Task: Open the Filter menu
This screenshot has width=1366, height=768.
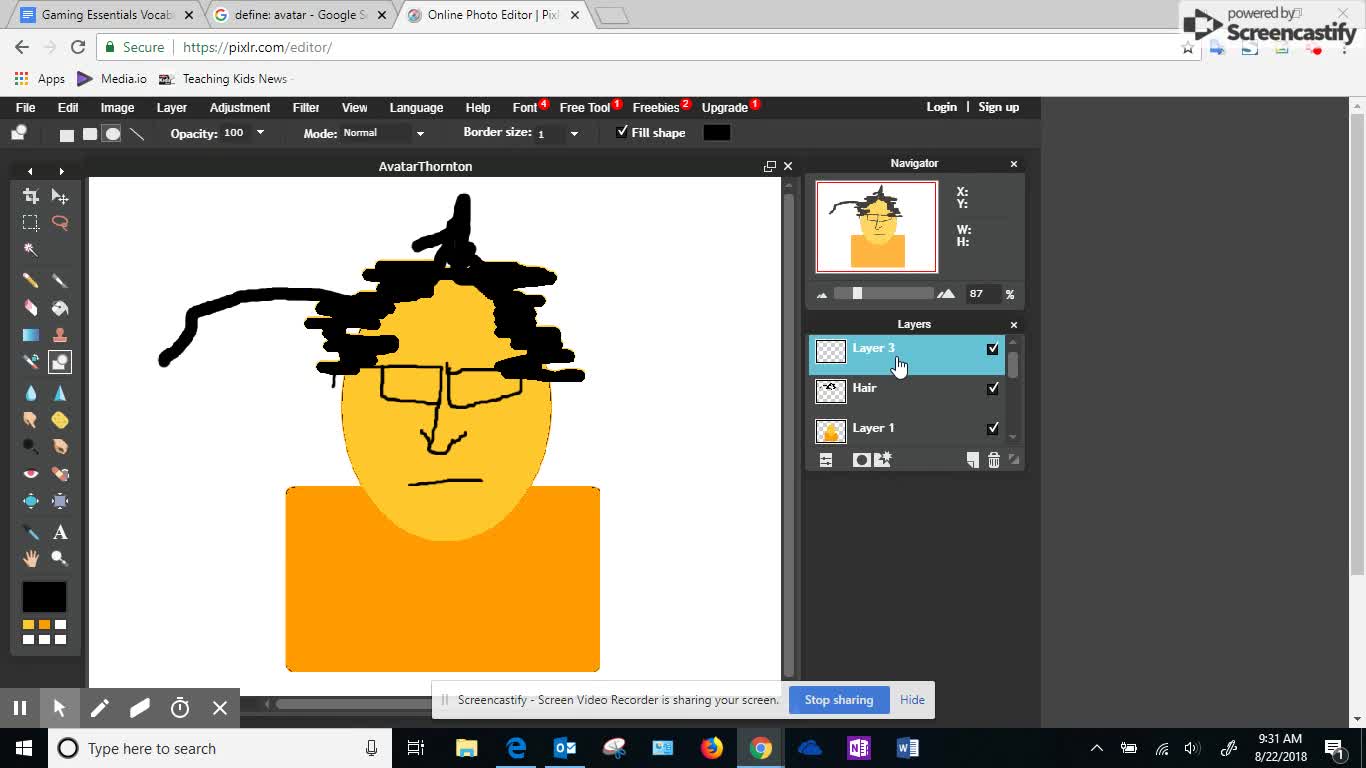Action: click(306, 107)
